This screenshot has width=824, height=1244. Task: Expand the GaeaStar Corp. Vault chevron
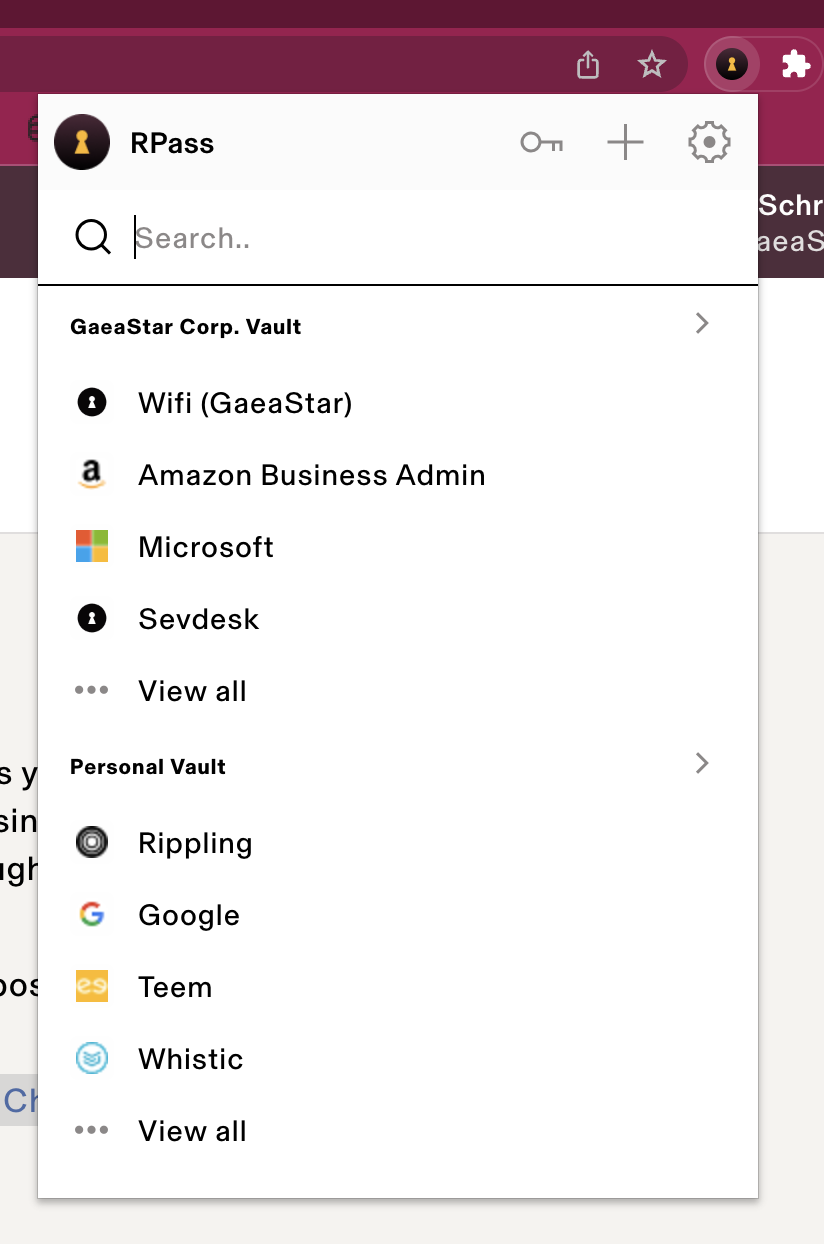pos(702,323)
